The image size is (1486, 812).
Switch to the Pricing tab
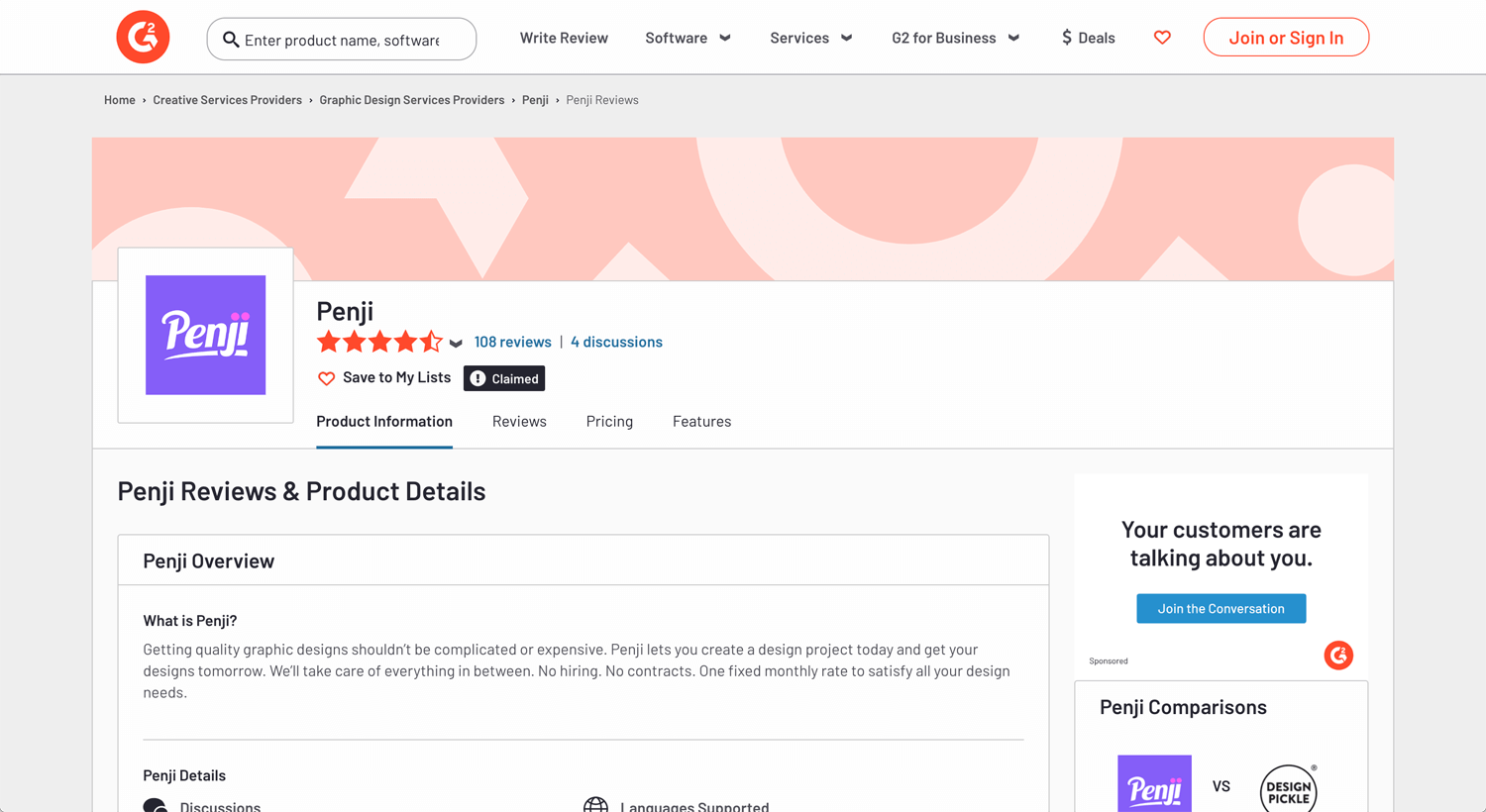point(609,422)
